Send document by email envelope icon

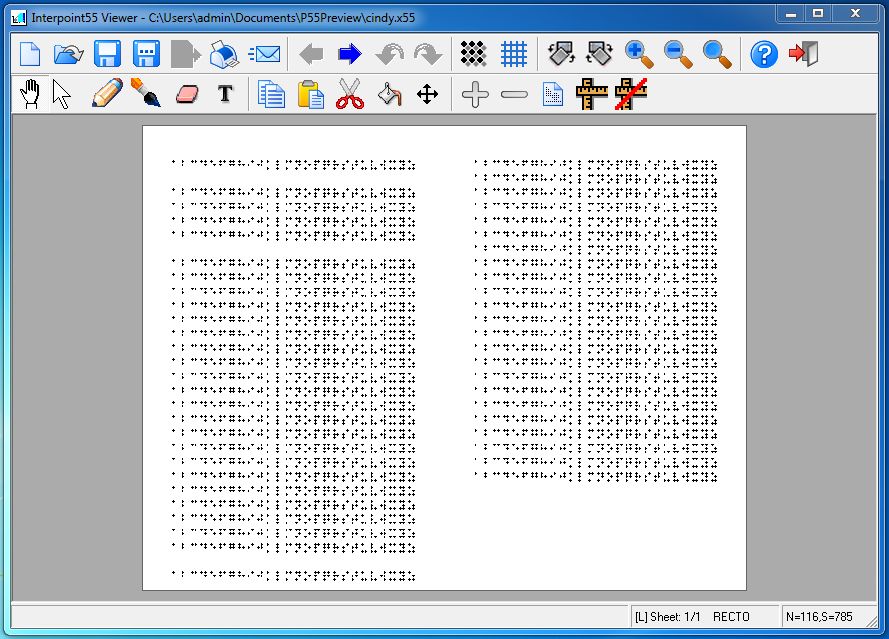coord(264,54)
